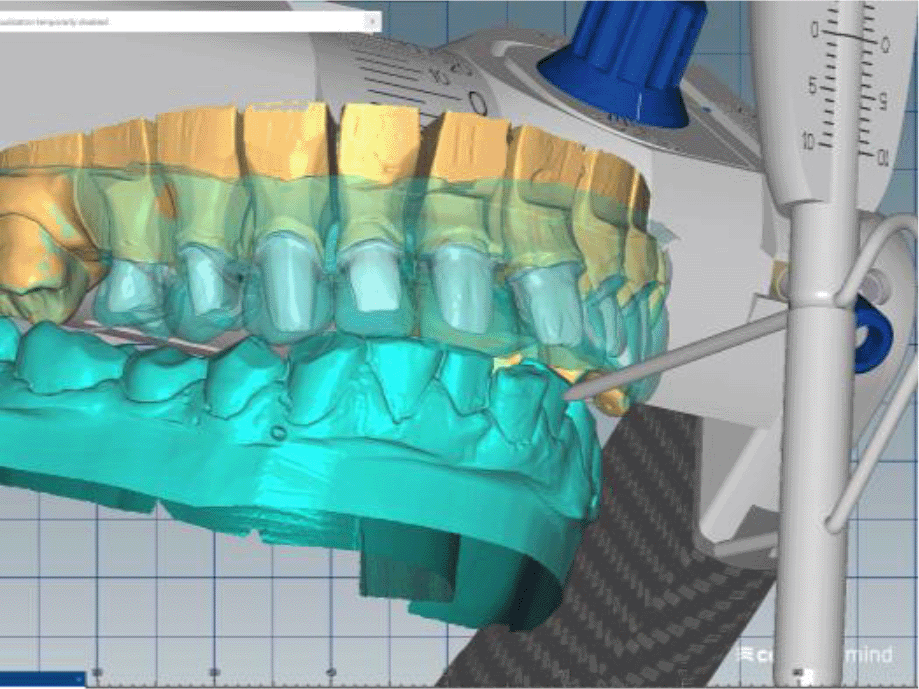Viewport: 919px width, 689px height.
Task: Dismiss the 'temporarily disabled' notification bar
Action: [373, 20]
